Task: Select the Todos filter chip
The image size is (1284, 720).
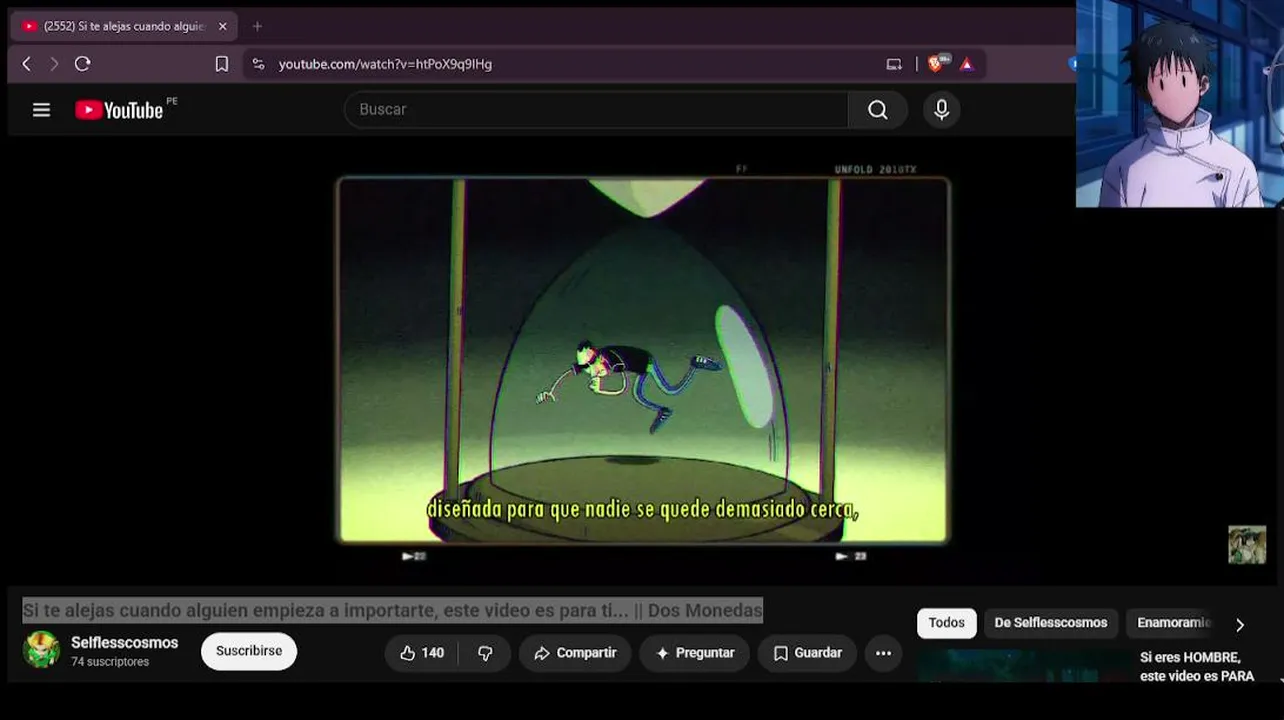Action: 946,623
